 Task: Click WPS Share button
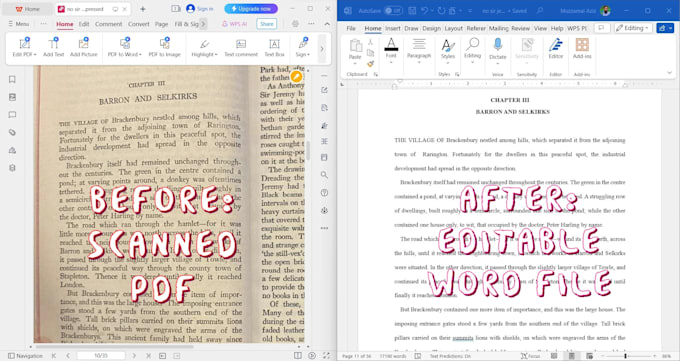(267, 24)
